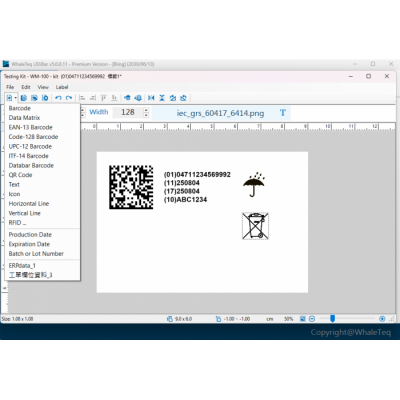
Task: Open the add-object toolbar icon
Action: click(9, 98)
